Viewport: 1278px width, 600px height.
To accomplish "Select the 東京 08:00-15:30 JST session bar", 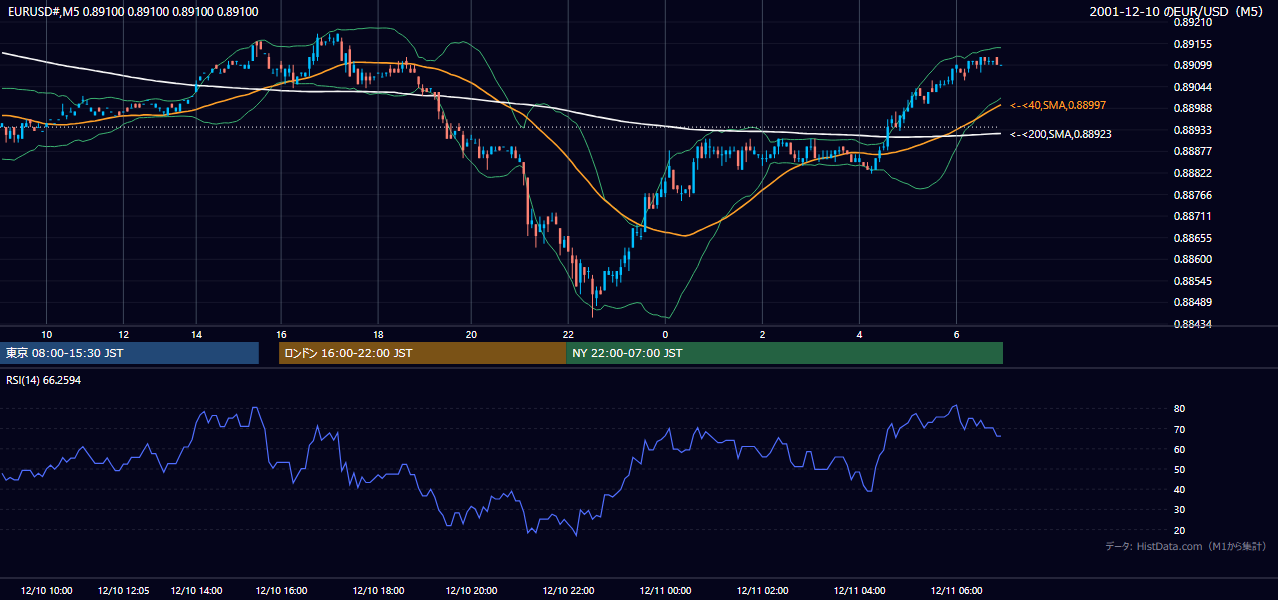I will 129,353.
